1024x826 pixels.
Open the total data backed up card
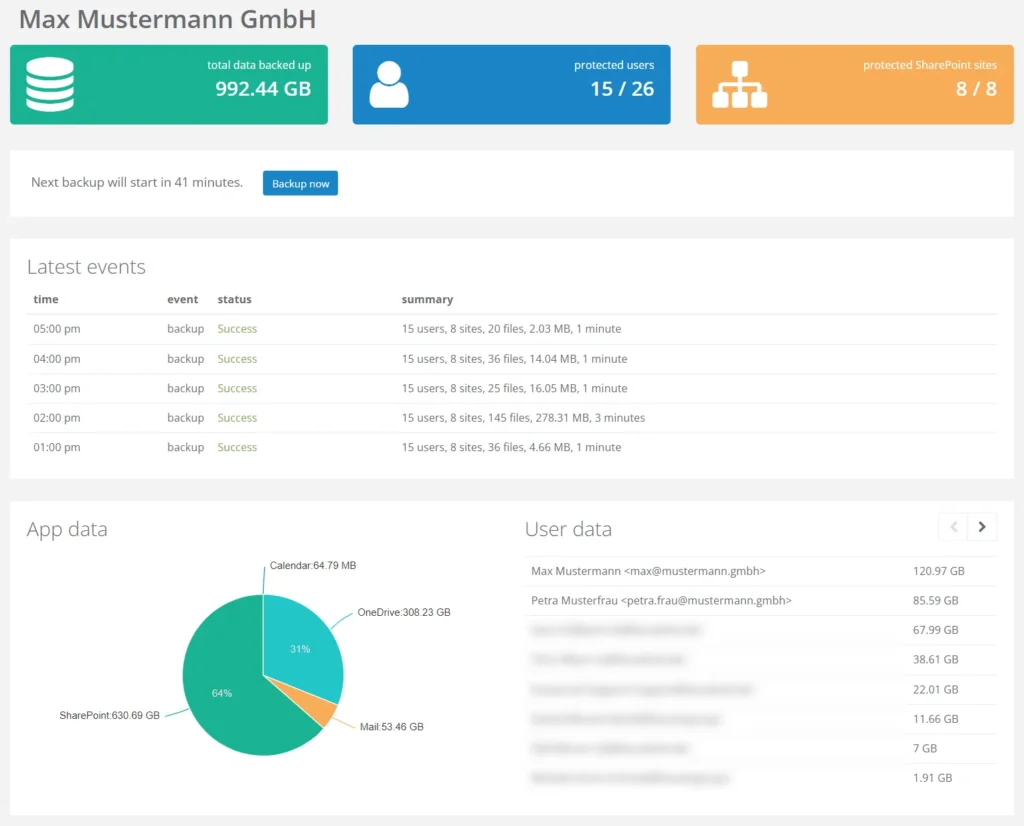pyautogui.click(x=169, y=85)
